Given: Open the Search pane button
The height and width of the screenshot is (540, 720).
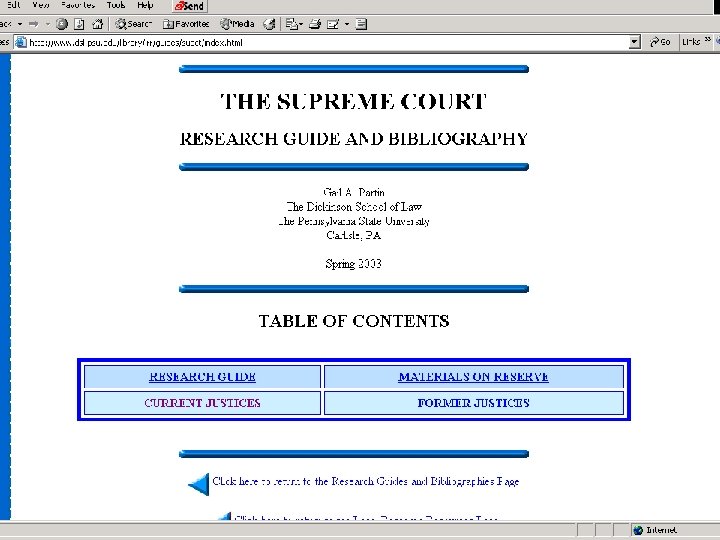Looking at the screenshot, I should tap(133, 24).
